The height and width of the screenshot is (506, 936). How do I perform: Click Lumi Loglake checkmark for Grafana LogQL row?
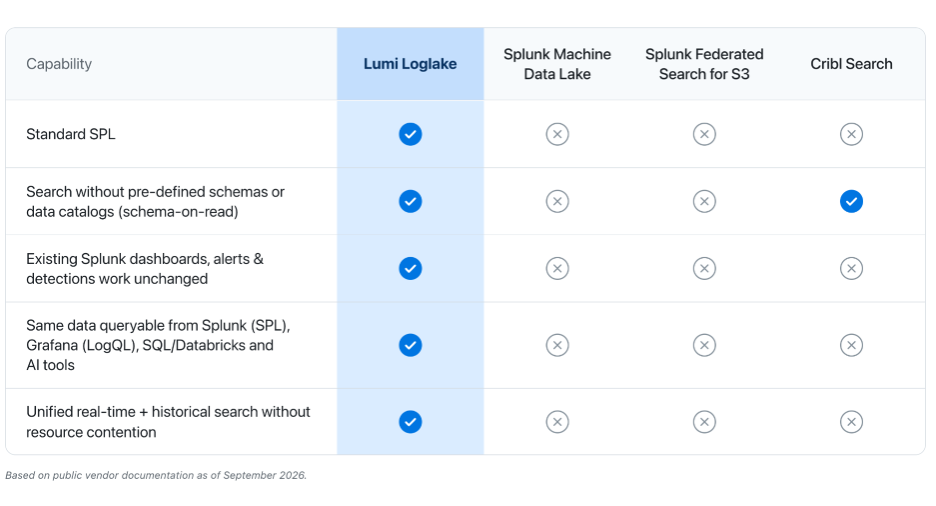410,345
